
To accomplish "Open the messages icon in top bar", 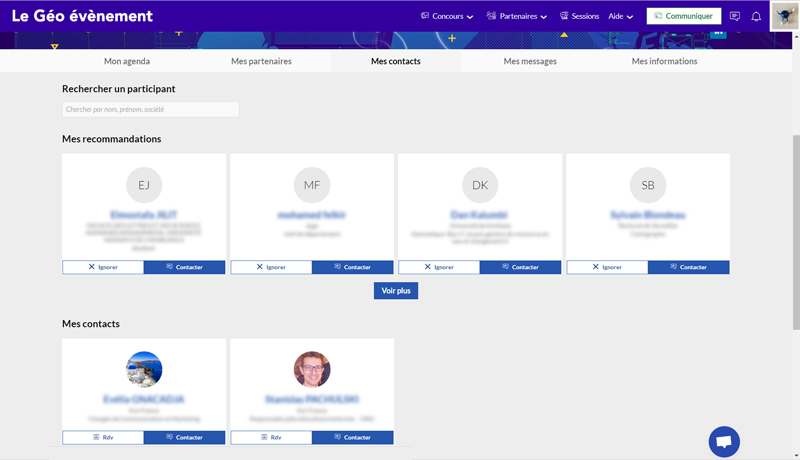I will click(x=735, y=16).
